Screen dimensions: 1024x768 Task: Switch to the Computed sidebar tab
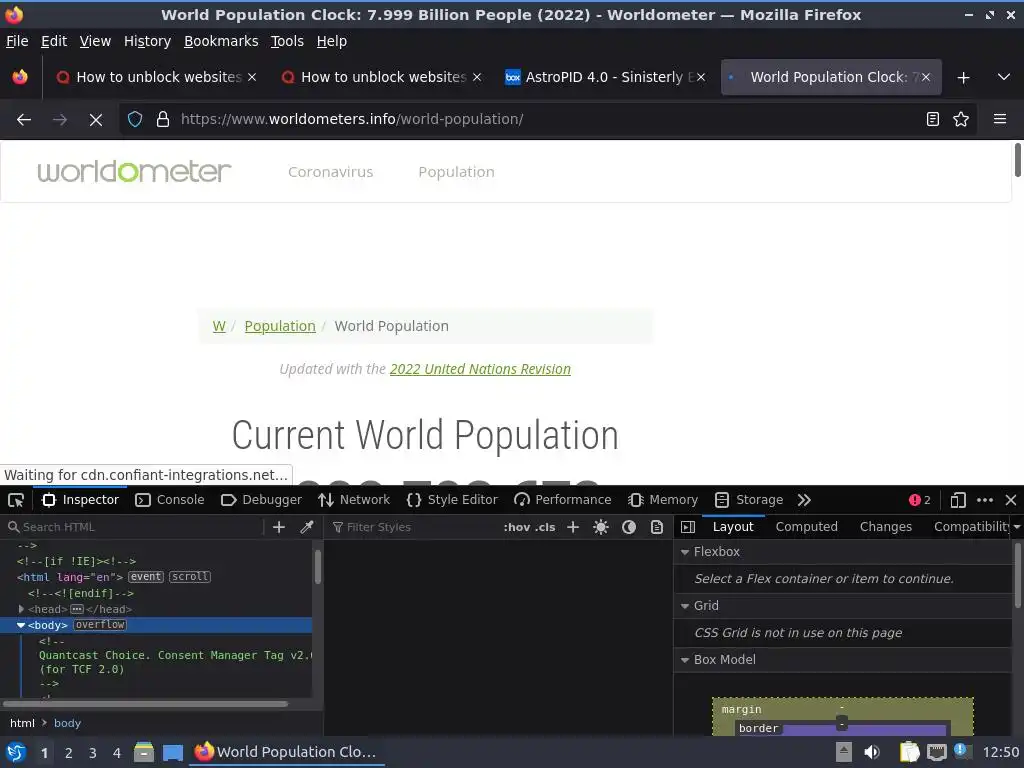(807, 527)
